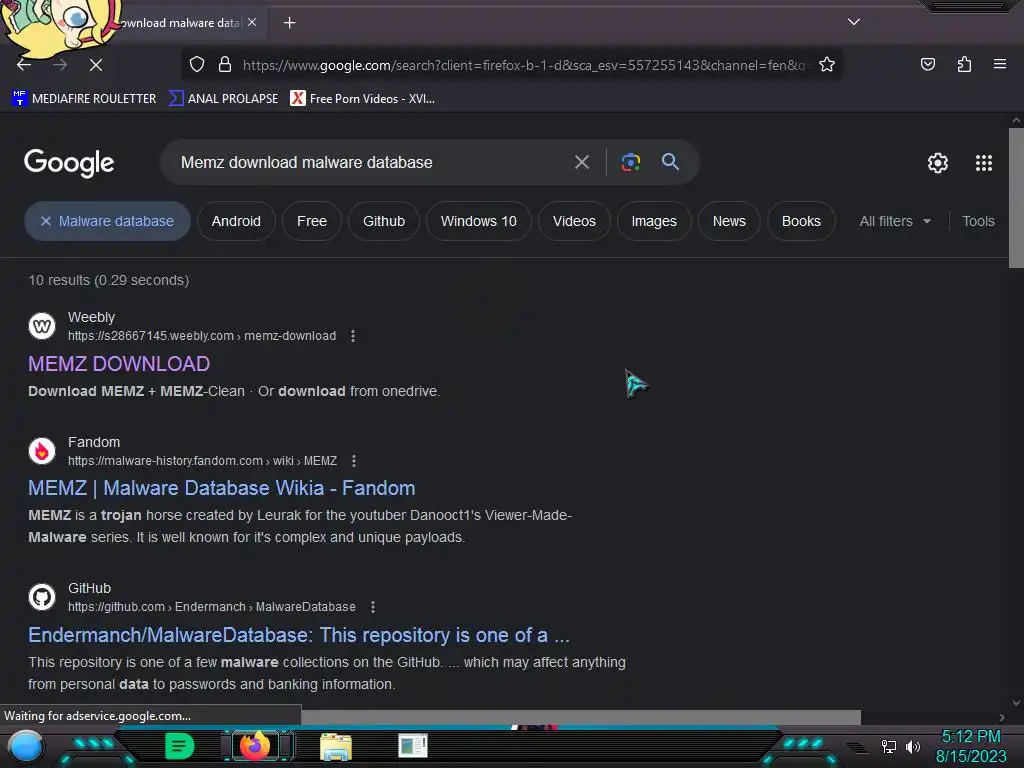Click the address bar URL
This screenshot has width=1024, height=768.
[523, 65]
